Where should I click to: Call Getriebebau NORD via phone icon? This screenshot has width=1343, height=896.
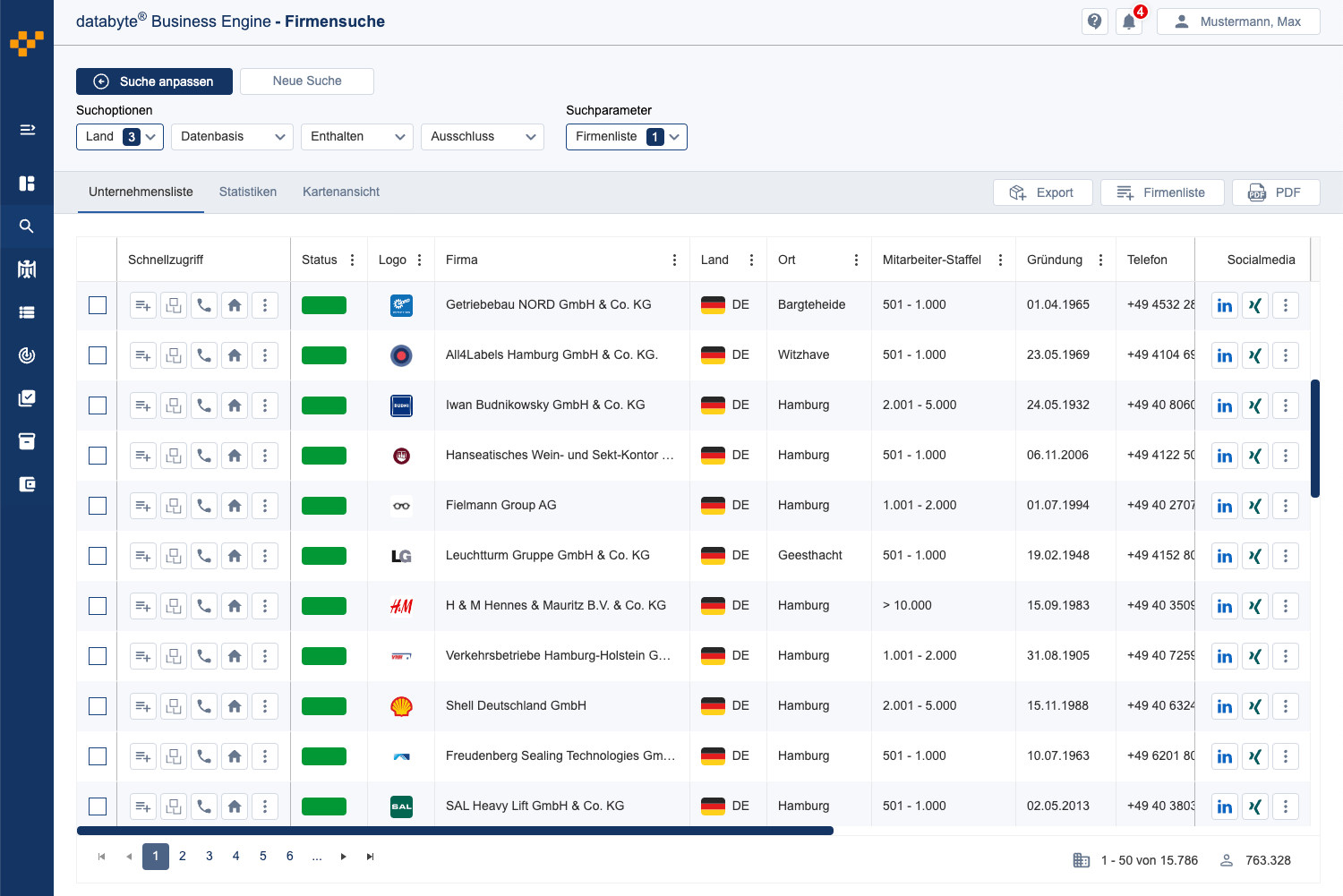(x=203, y=304)
